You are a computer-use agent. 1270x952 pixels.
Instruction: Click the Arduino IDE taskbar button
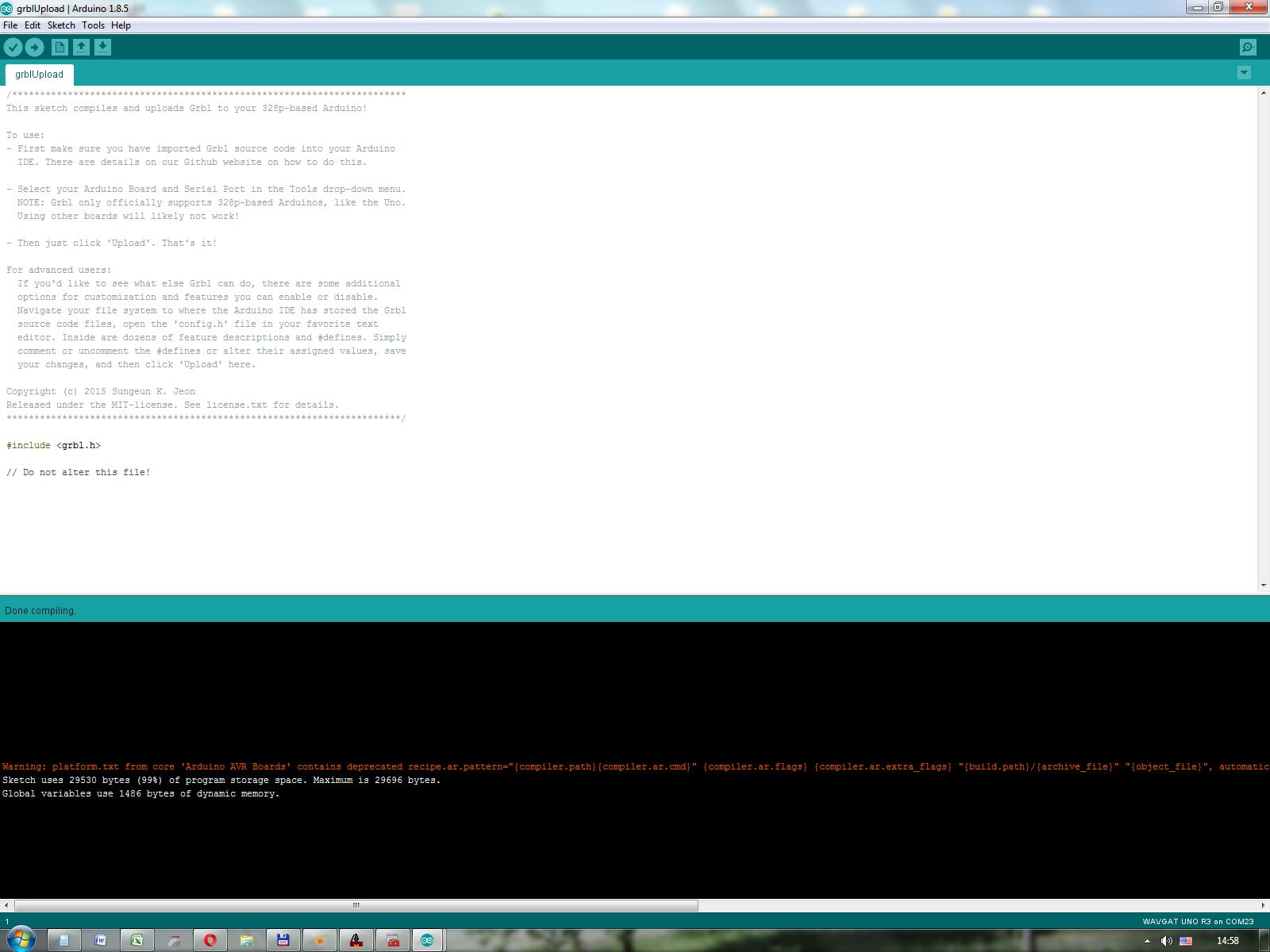(427, 941)
